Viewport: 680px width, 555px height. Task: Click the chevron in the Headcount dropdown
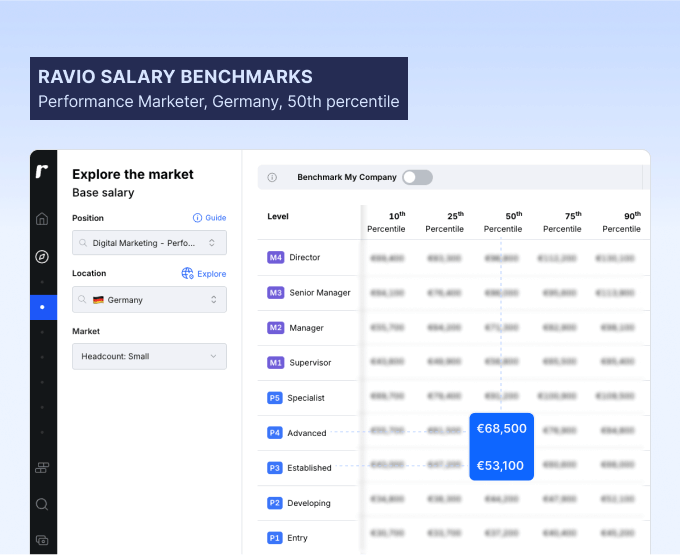[213, 356]
